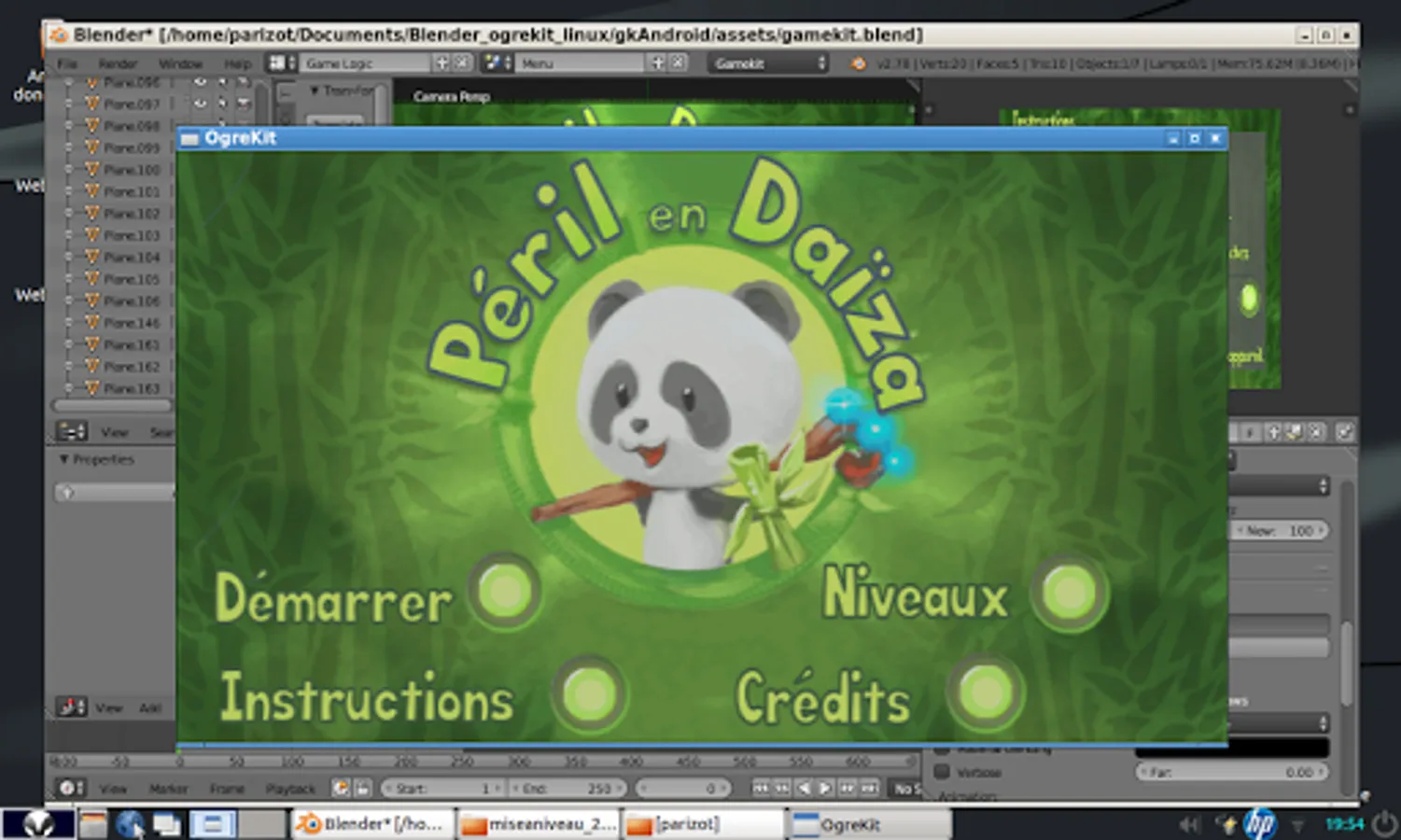1401x840 pixels.
Task: Expand Plane.102 in the outliner
Action: [68, 214]
